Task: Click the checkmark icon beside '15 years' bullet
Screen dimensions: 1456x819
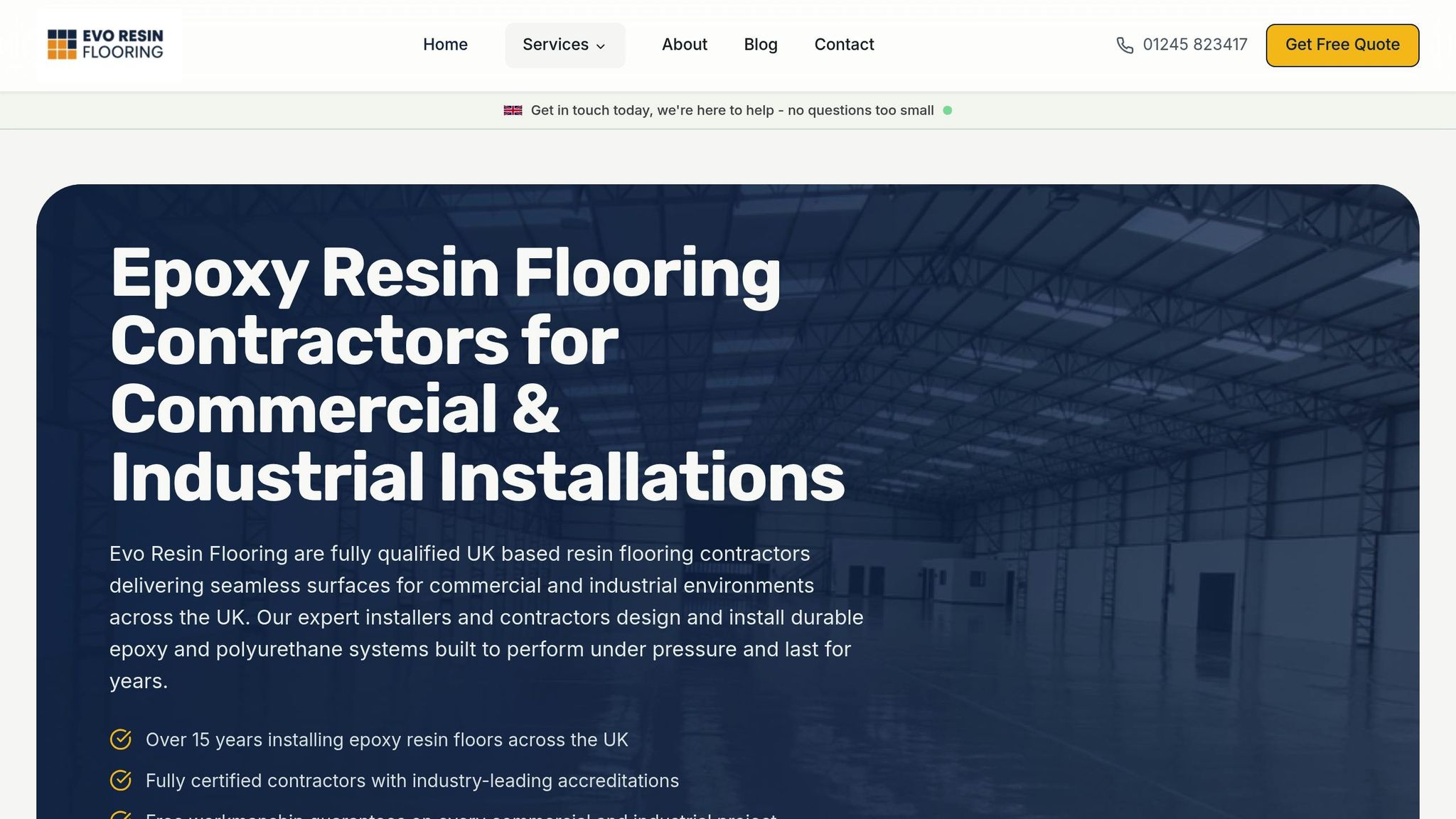Action: 121,739
